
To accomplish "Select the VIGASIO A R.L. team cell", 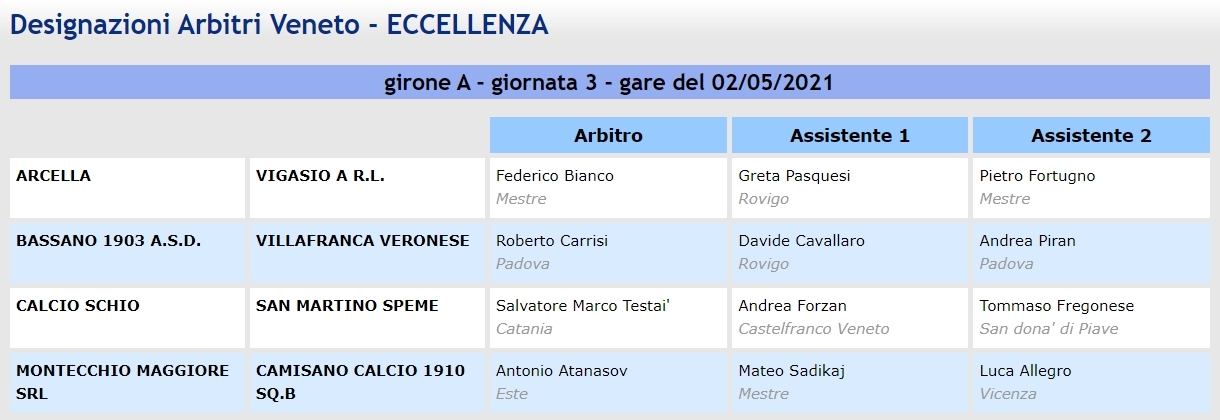I will click(x=367, y=188).
